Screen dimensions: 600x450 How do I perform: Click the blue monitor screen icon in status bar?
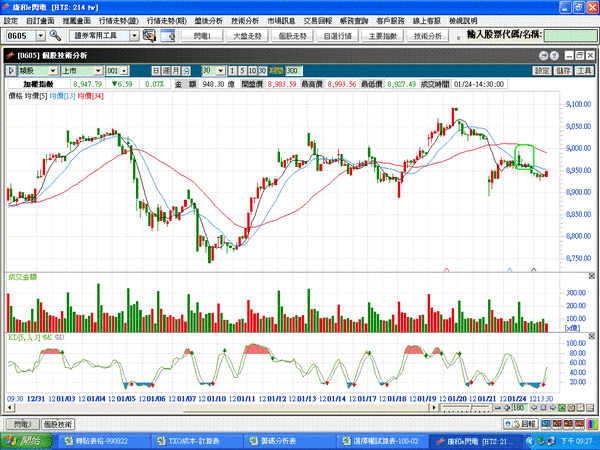point(546,424)
